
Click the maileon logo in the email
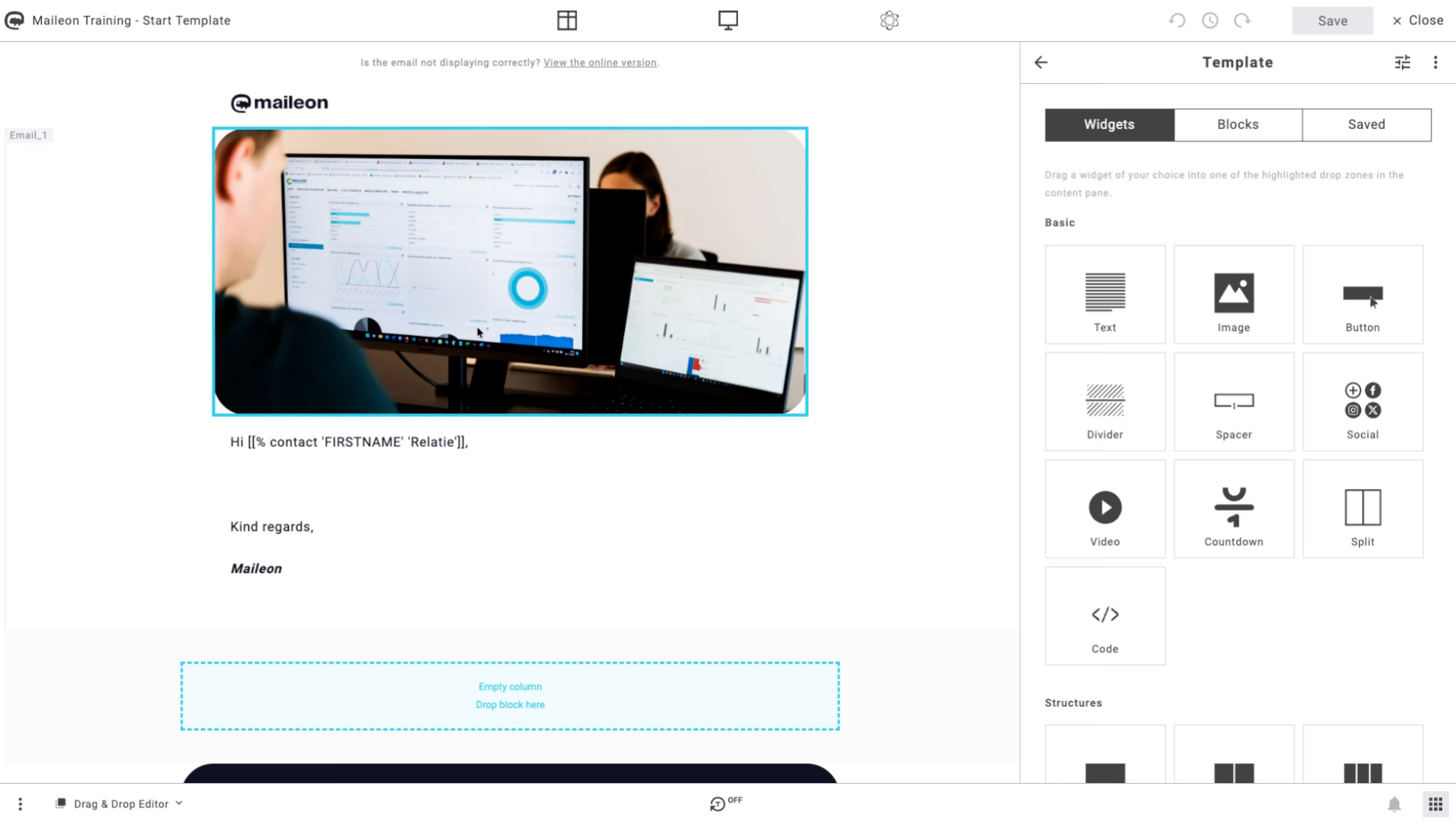tap(279, 102)
